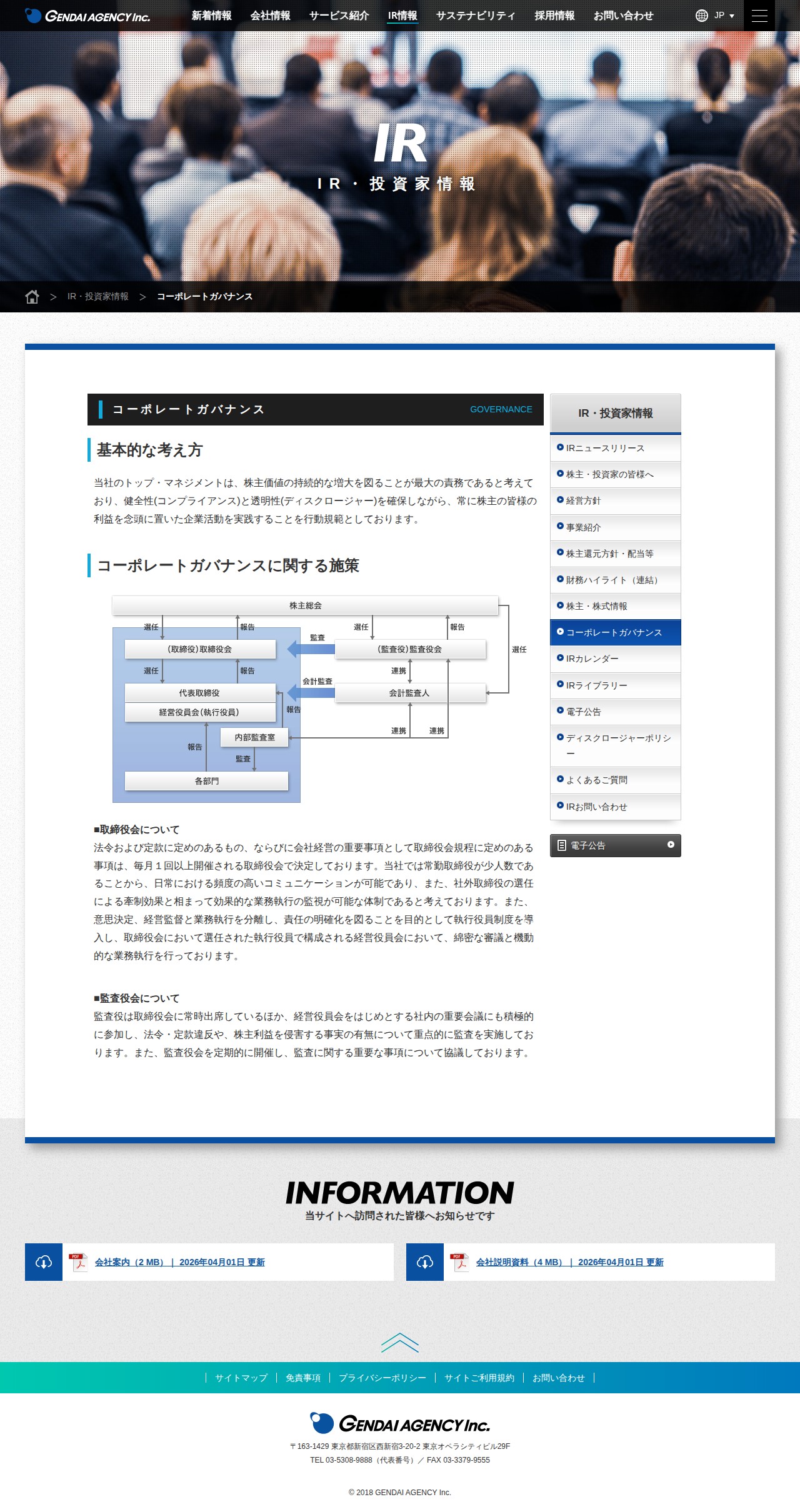Open IRニュースリリース sidebar link
Screen dimensions: 800x1512
point(616,448)
